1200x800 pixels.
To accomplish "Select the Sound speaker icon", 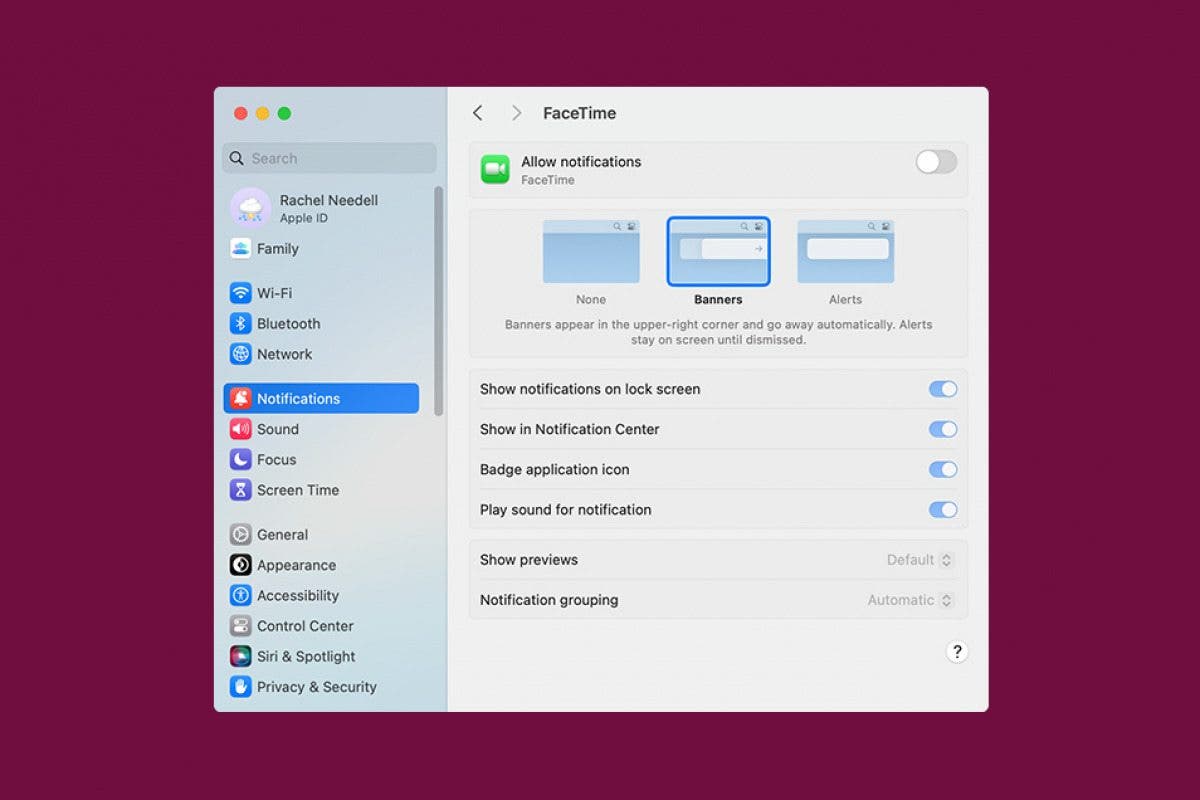I will pyautogui.click(x=240, y=429).
